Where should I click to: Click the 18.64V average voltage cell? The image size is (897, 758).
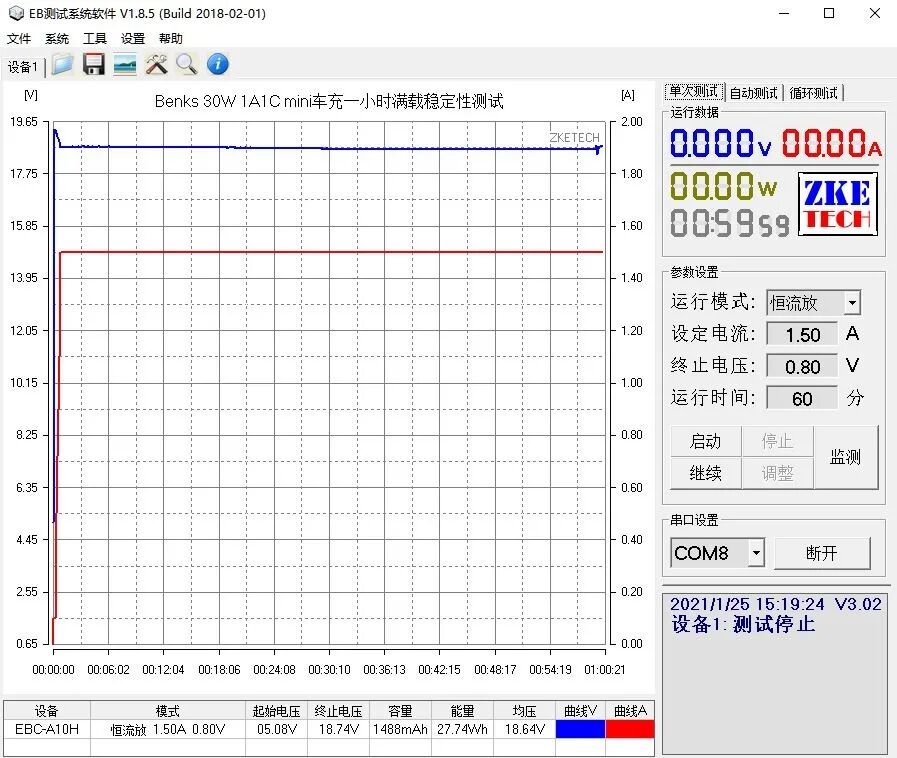click(525, 729)
